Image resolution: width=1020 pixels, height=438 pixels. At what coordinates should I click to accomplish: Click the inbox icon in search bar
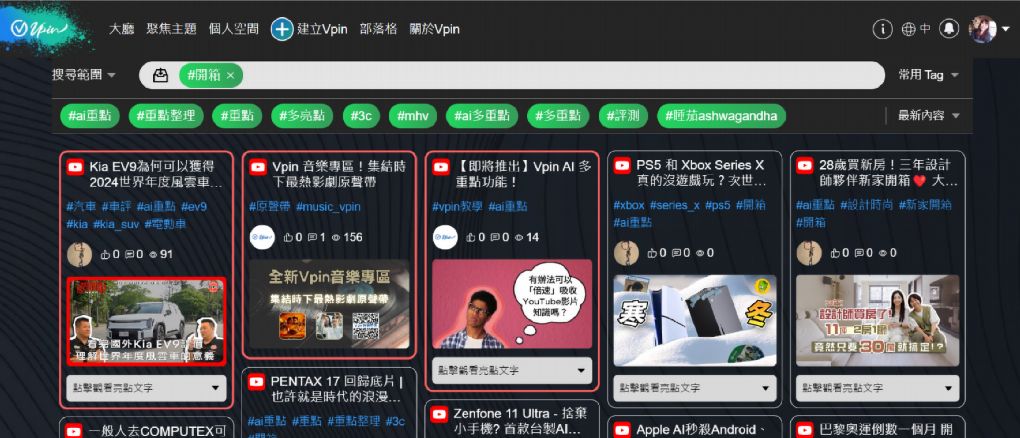point(161,75)
